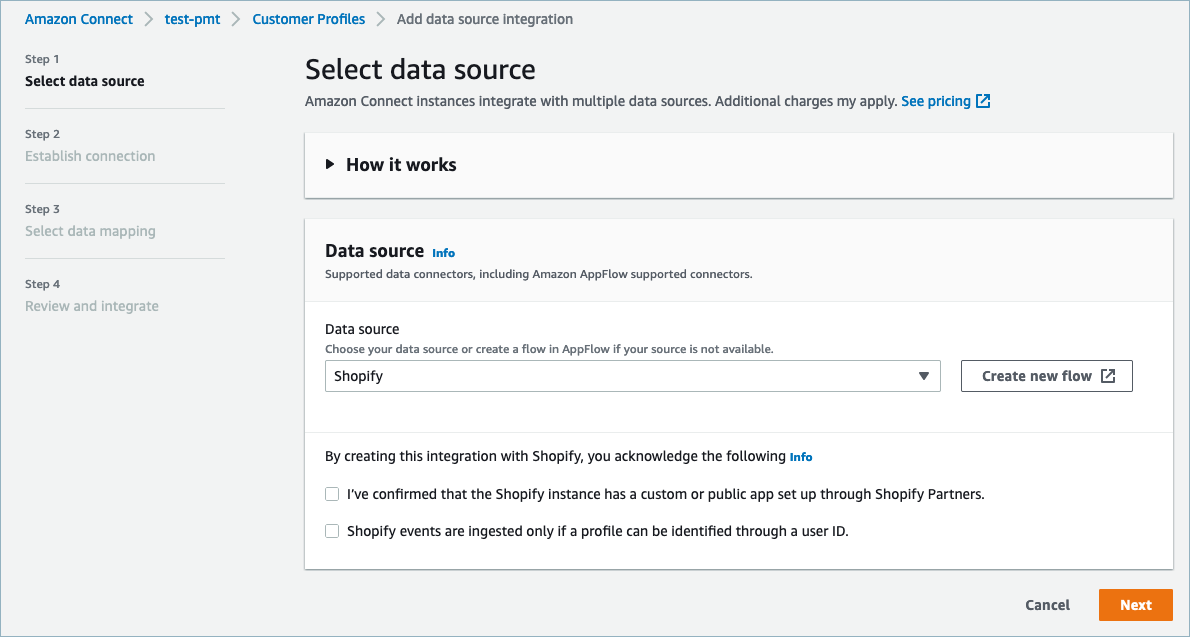Image resolution: width=1190 pixels, height=637 pixels.
Task: Go to Step 4 Review and integrate
Action: 92,306
